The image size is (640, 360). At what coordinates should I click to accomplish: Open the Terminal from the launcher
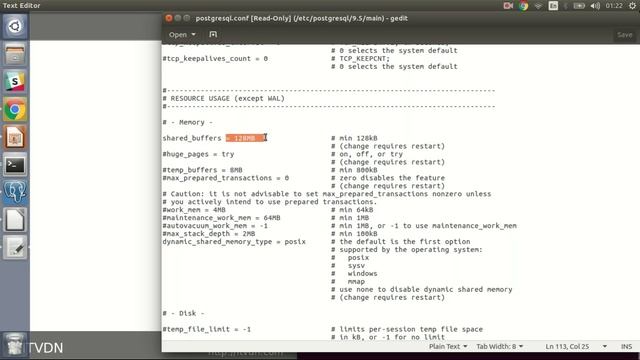pos(15,165)
